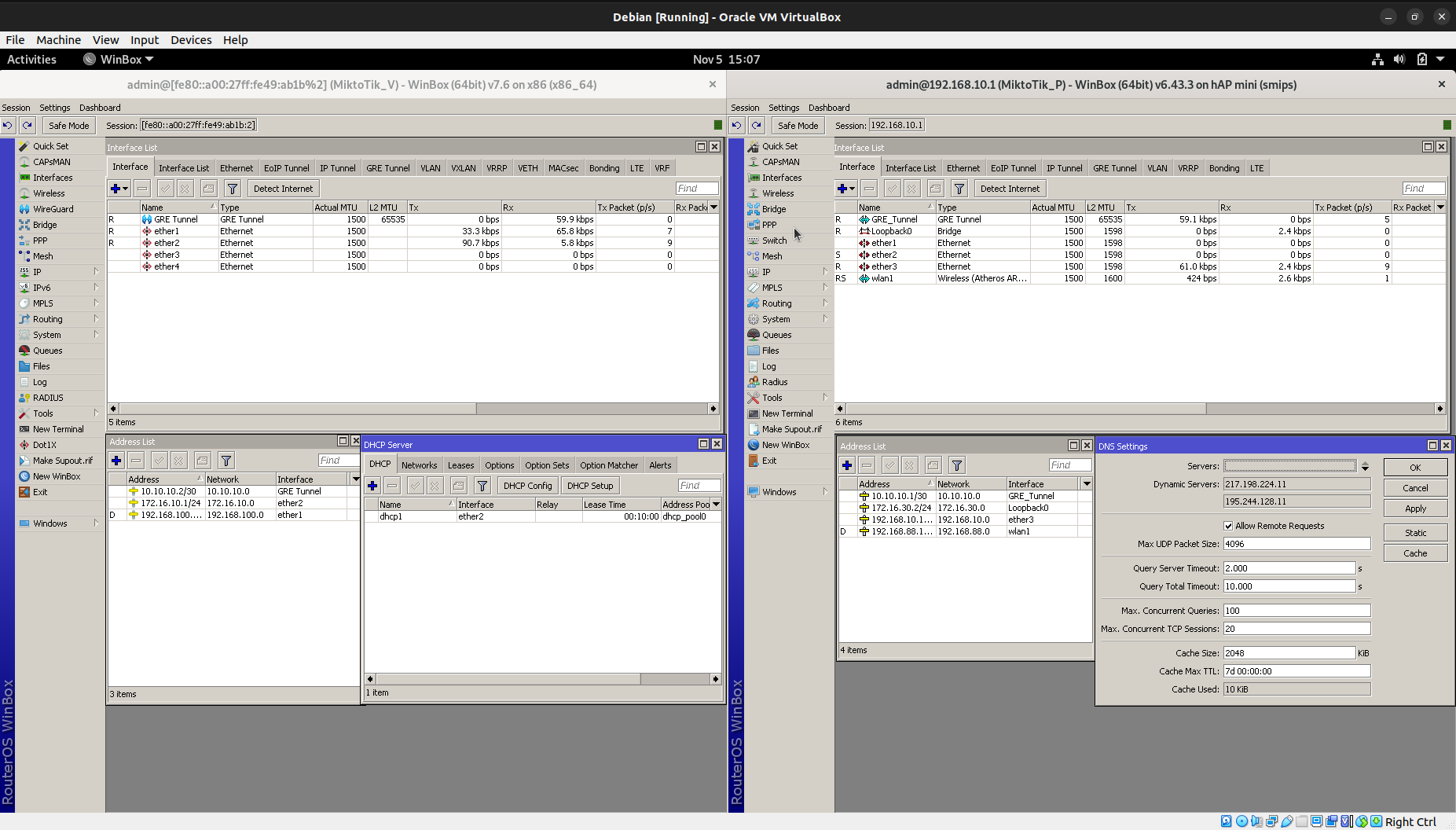
Task: Click the DHCP Setup button
Action: tap(590, 486)
